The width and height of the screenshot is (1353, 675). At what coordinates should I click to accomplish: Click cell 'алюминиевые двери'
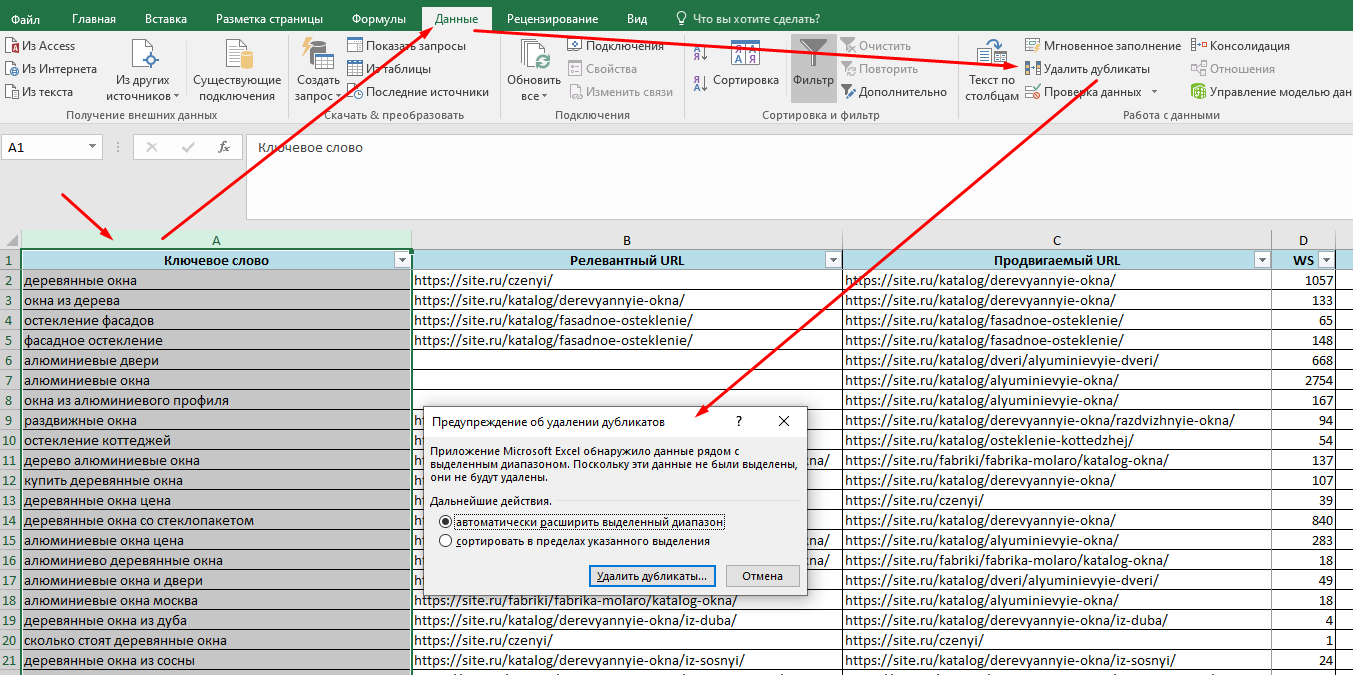[x=217, y=360]
